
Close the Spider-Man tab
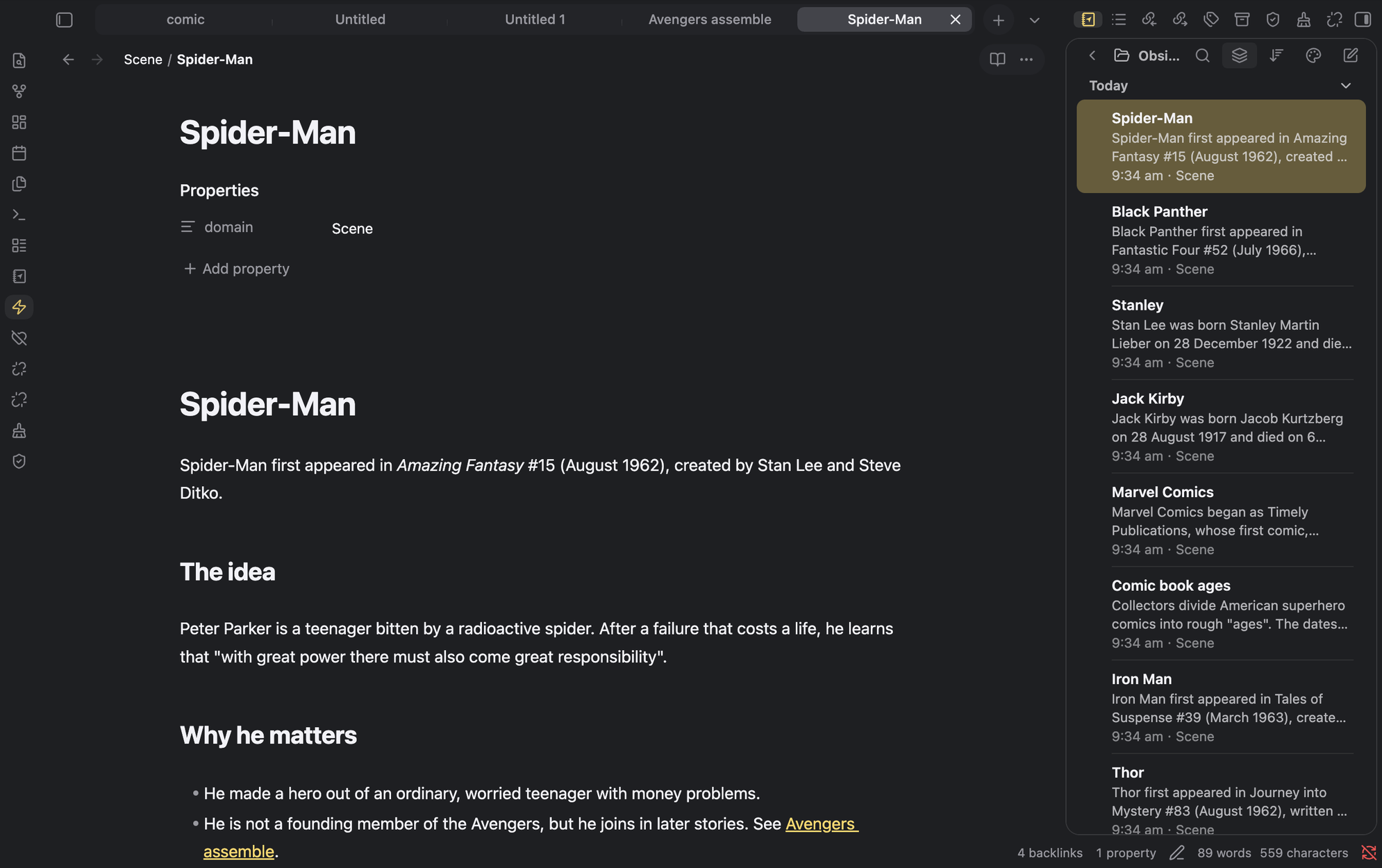(956, 19)
